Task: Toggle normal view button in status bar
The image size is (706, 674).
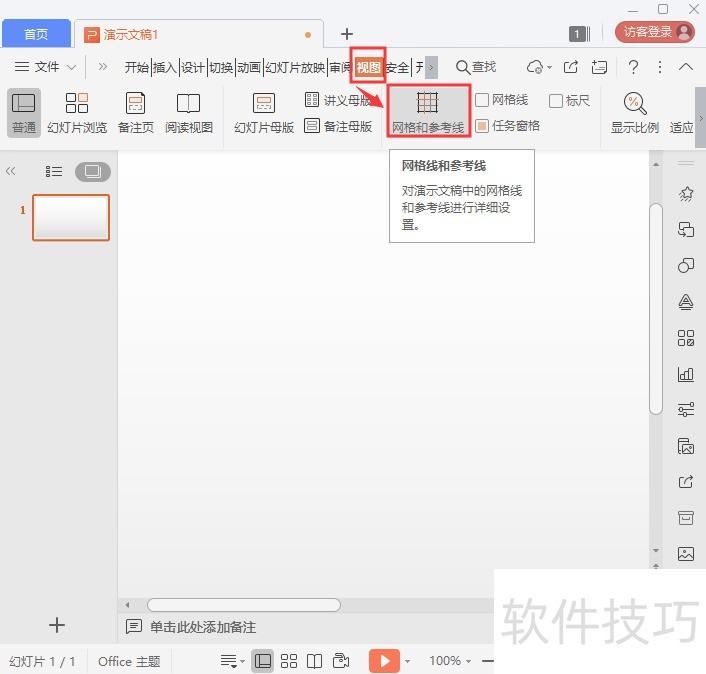Action: 262,661
